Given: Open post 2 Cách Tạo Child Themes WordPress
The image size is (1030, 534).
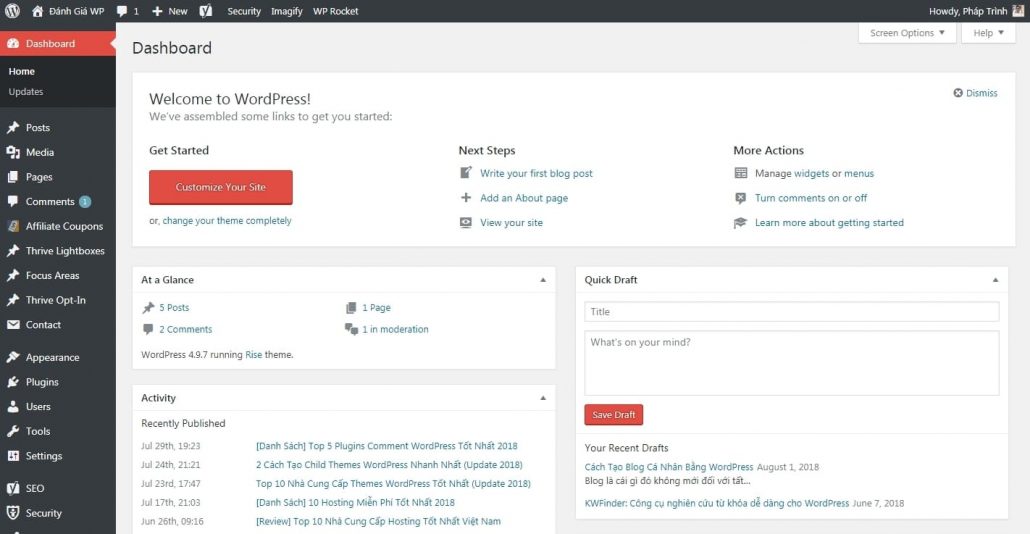Looking at the screenshot, I should [389, 464].
